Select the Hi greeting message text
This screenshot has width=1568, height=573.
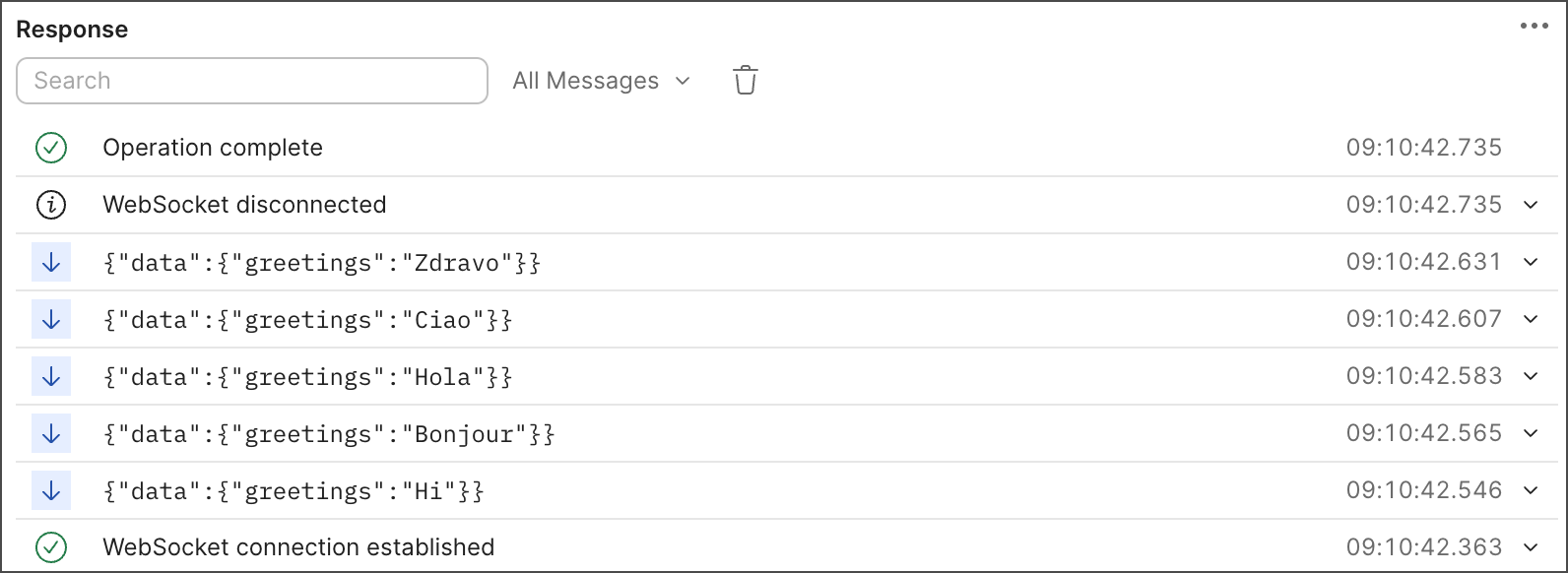tap(294, 491)
